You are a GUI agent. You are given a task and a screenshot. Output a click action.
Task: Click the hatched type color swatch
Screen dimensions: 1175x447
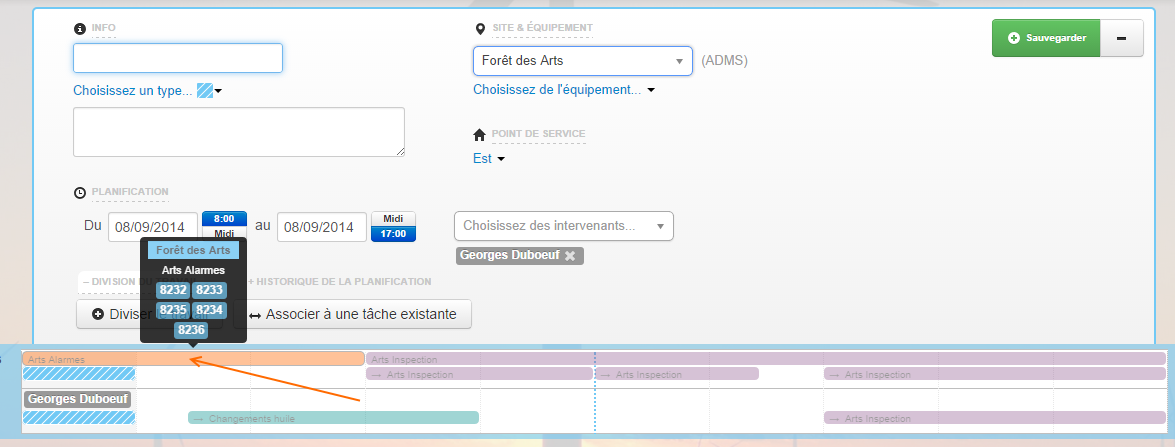205,91
